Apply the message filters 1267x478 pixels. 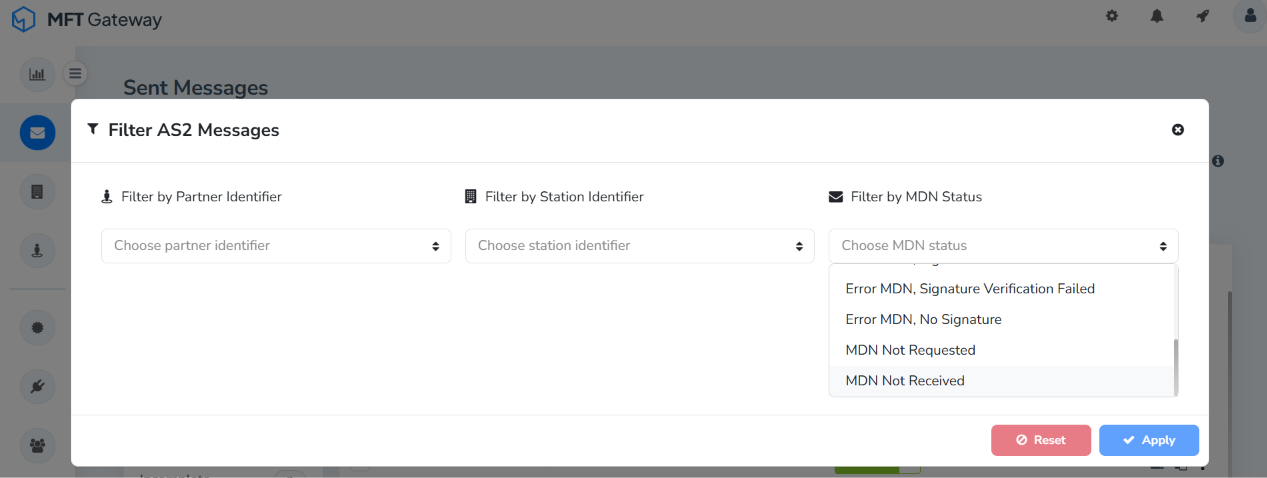1149,440
